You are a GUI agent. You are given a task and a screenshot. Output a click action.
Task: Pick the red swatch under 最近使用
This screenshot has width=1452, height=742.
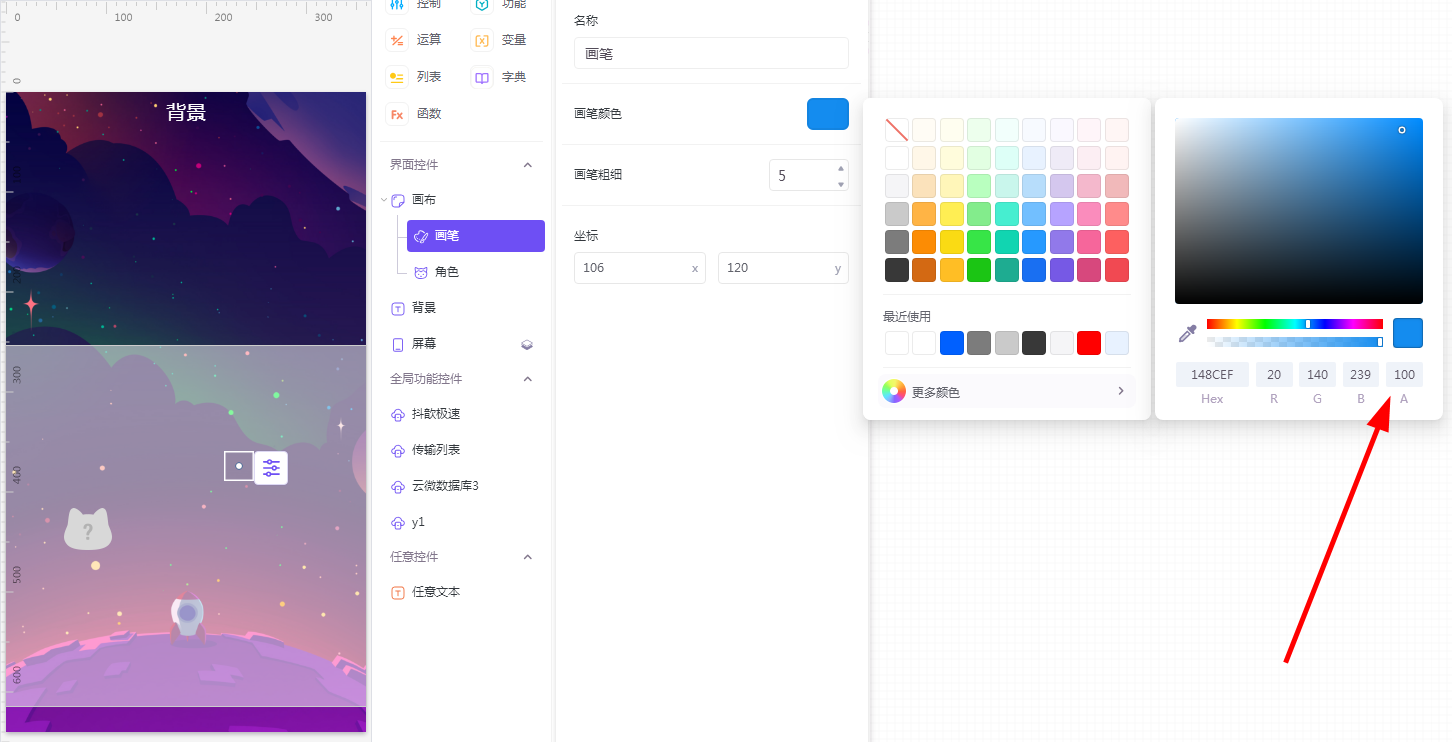pos(1089,343)
